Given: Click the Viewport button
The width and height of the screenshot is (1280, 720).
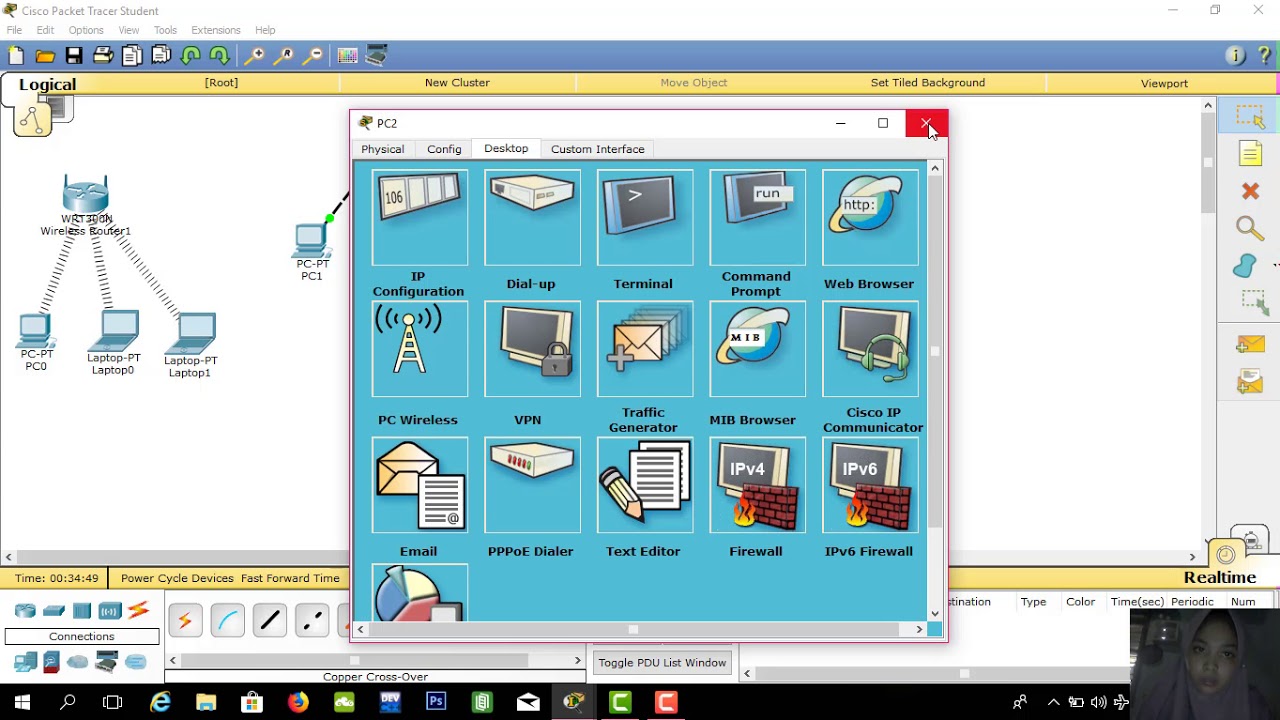Looking at the screenshot, I should pyautogui.click(x=1165, y=84).
